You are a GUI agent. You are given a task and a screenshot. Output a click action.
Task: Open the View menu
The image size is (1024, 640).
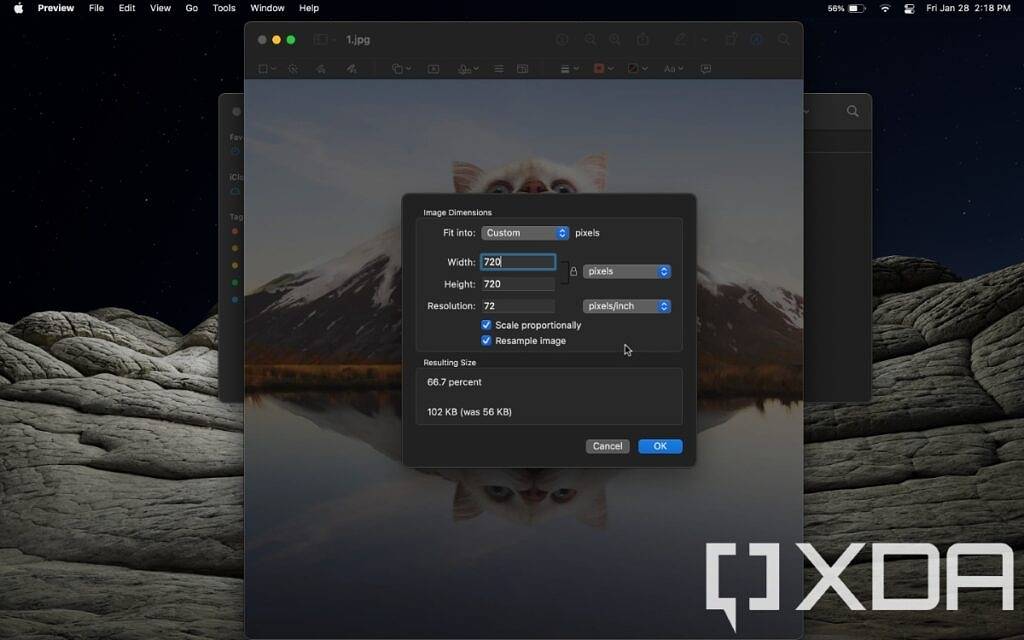coord(160,8)
